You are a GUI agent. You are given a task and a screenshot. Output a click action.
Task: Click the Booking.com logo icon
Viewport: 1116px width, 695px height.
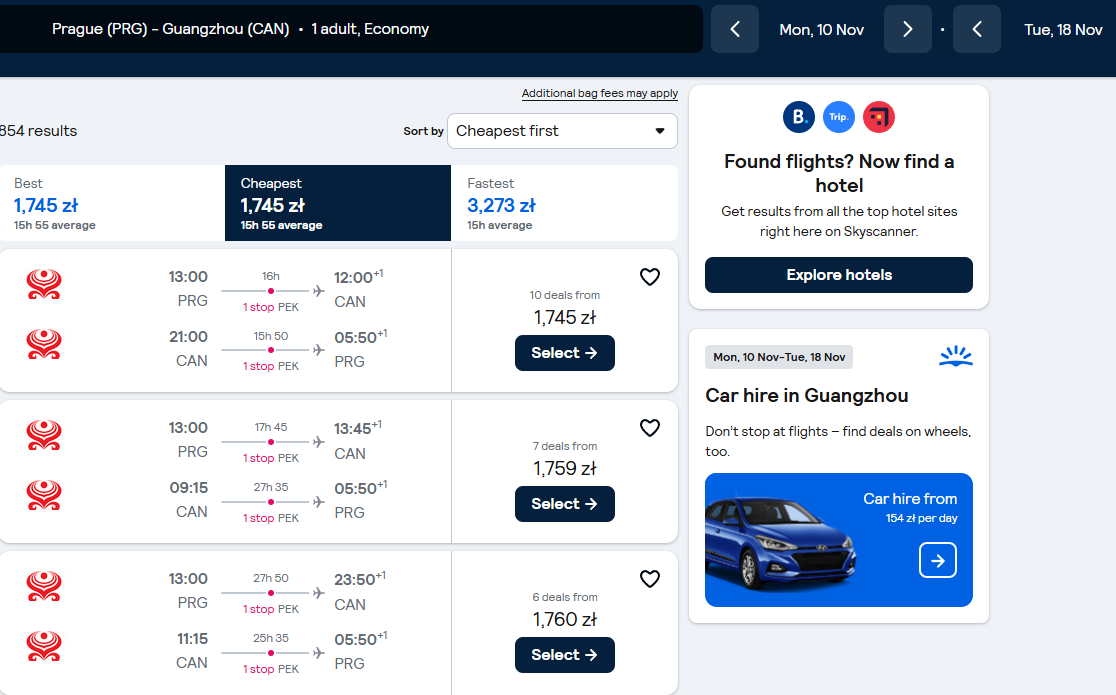pos(799,117)
